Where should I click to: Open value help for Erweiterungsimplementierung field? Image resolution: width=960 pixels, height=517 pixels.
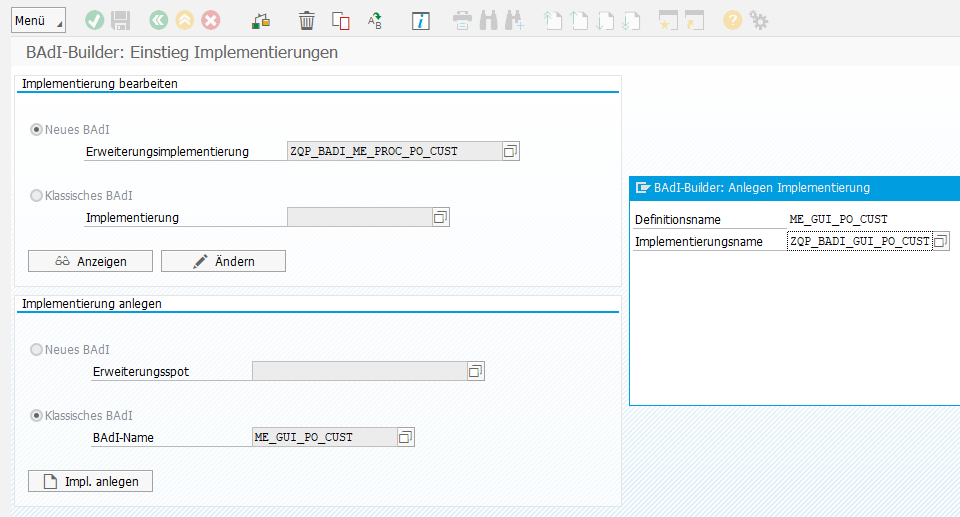(x=510, y=151)
